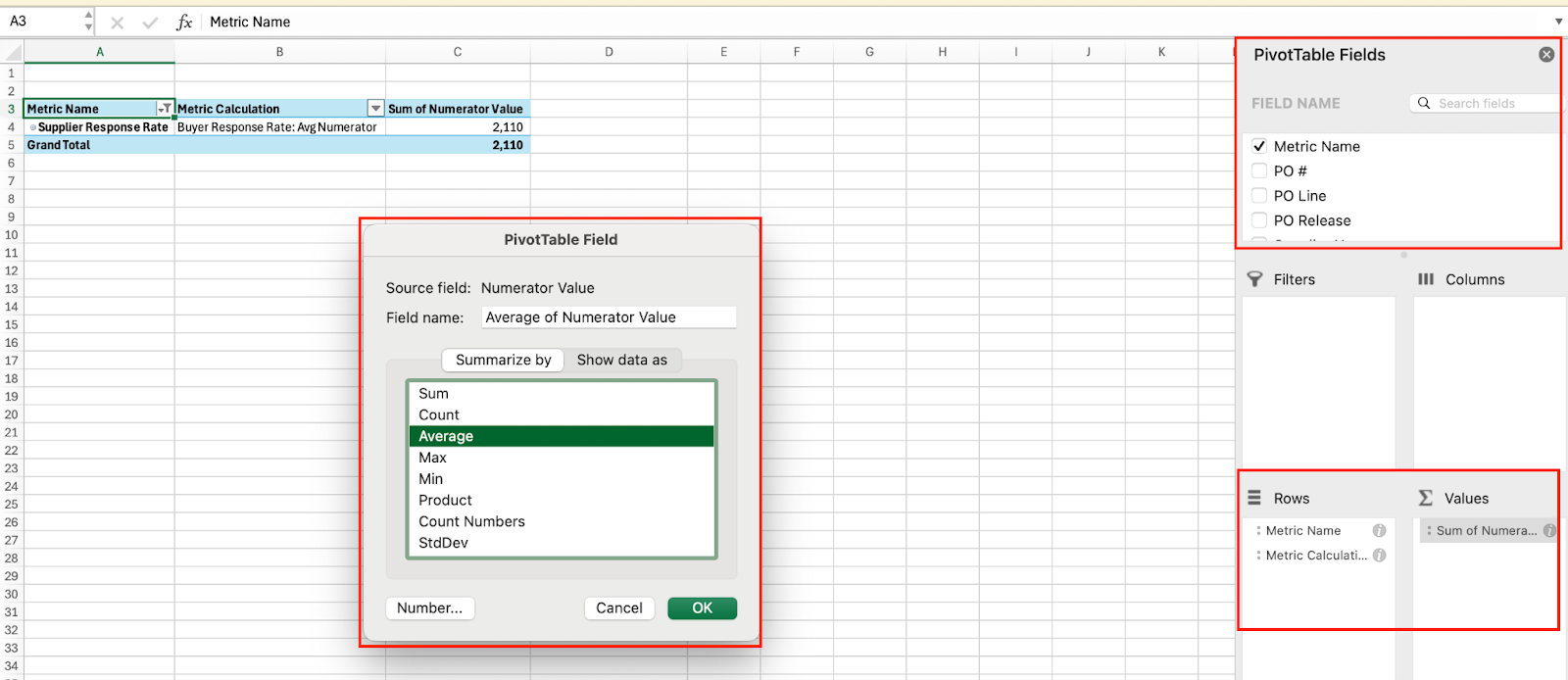Click the Supplier Response Rate cell

tap(99, 127)
